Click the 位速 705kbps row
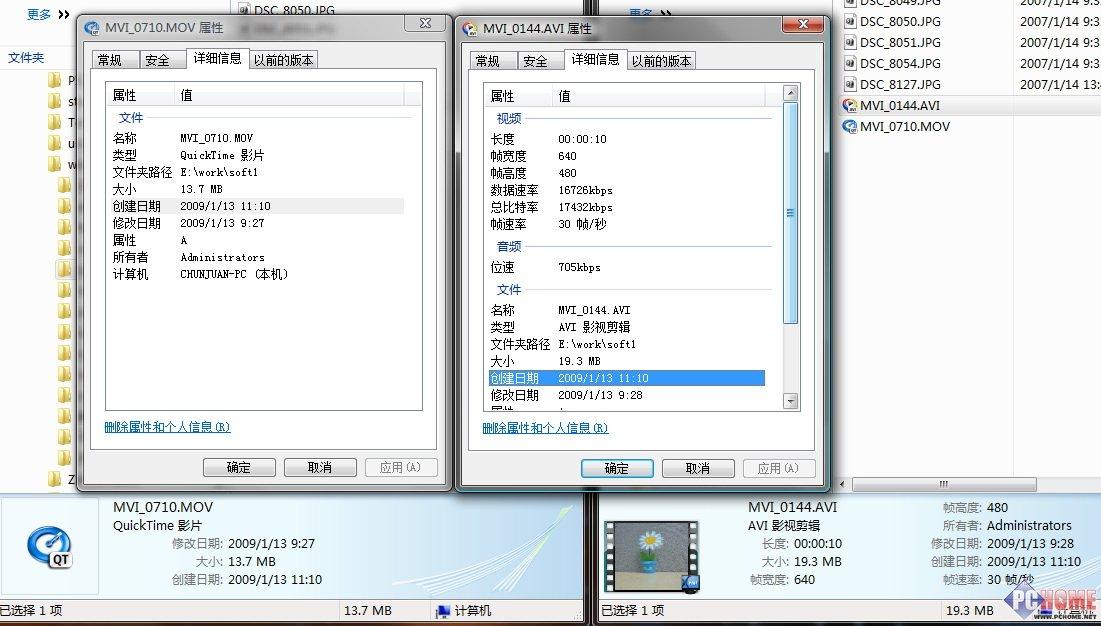The height and width of the screenshot is (626, 1101). 626,267
